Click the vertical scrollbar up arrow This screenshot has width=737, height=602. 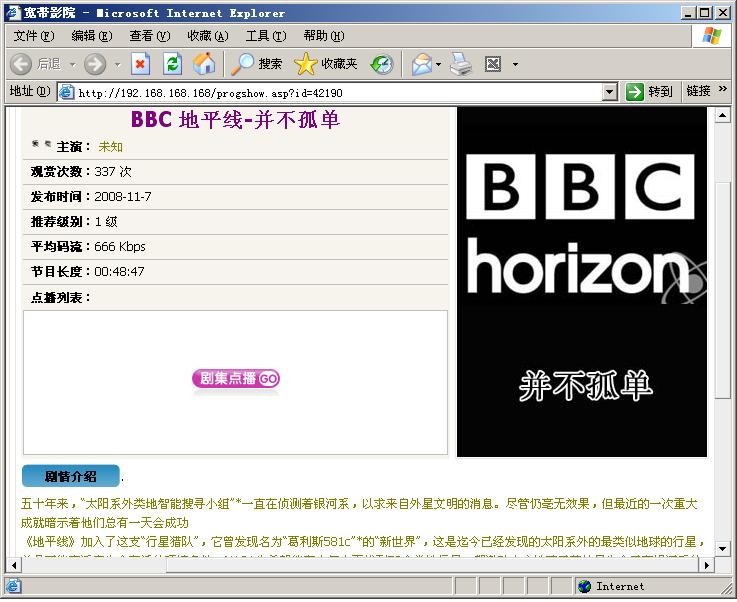(x=722, y=115)
